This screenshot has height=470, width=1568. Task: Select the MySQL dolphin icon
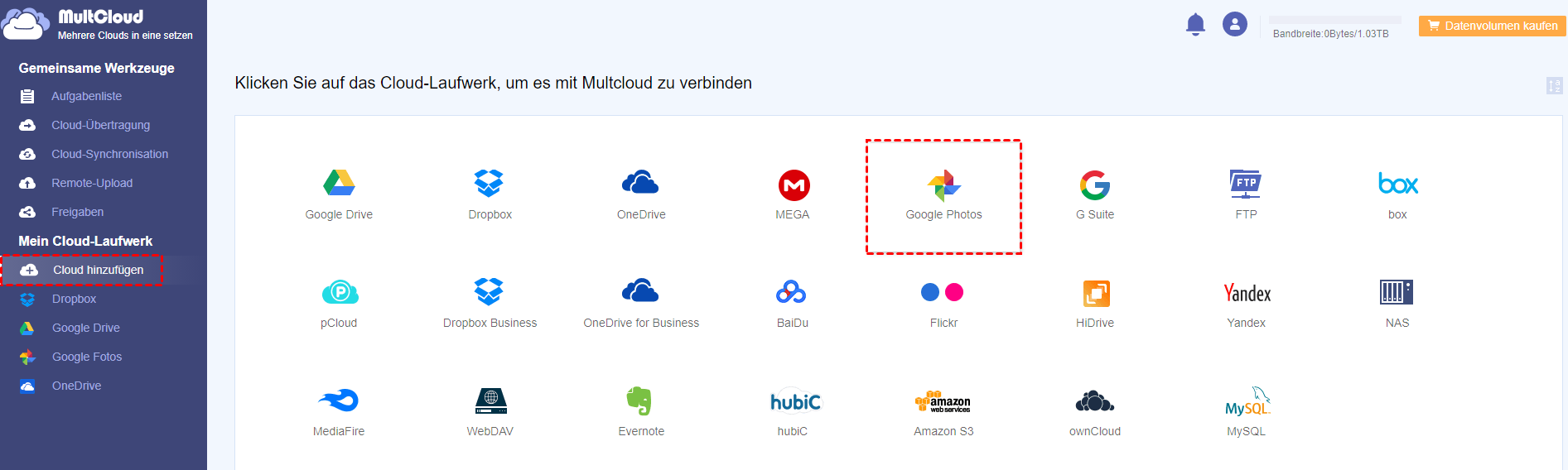[x=1247, y=400]
